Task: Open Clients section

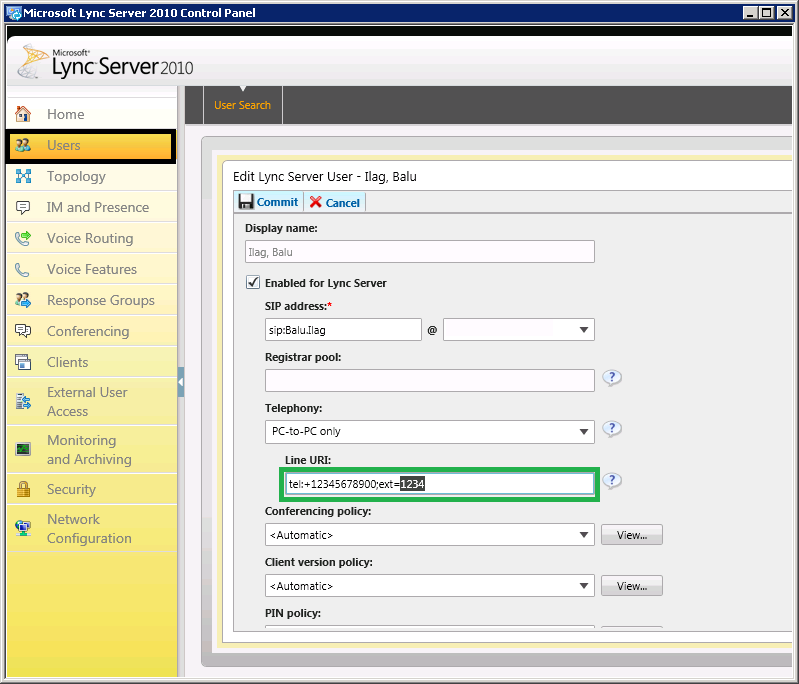Action: pyautogui.click(x=92, y=362)
